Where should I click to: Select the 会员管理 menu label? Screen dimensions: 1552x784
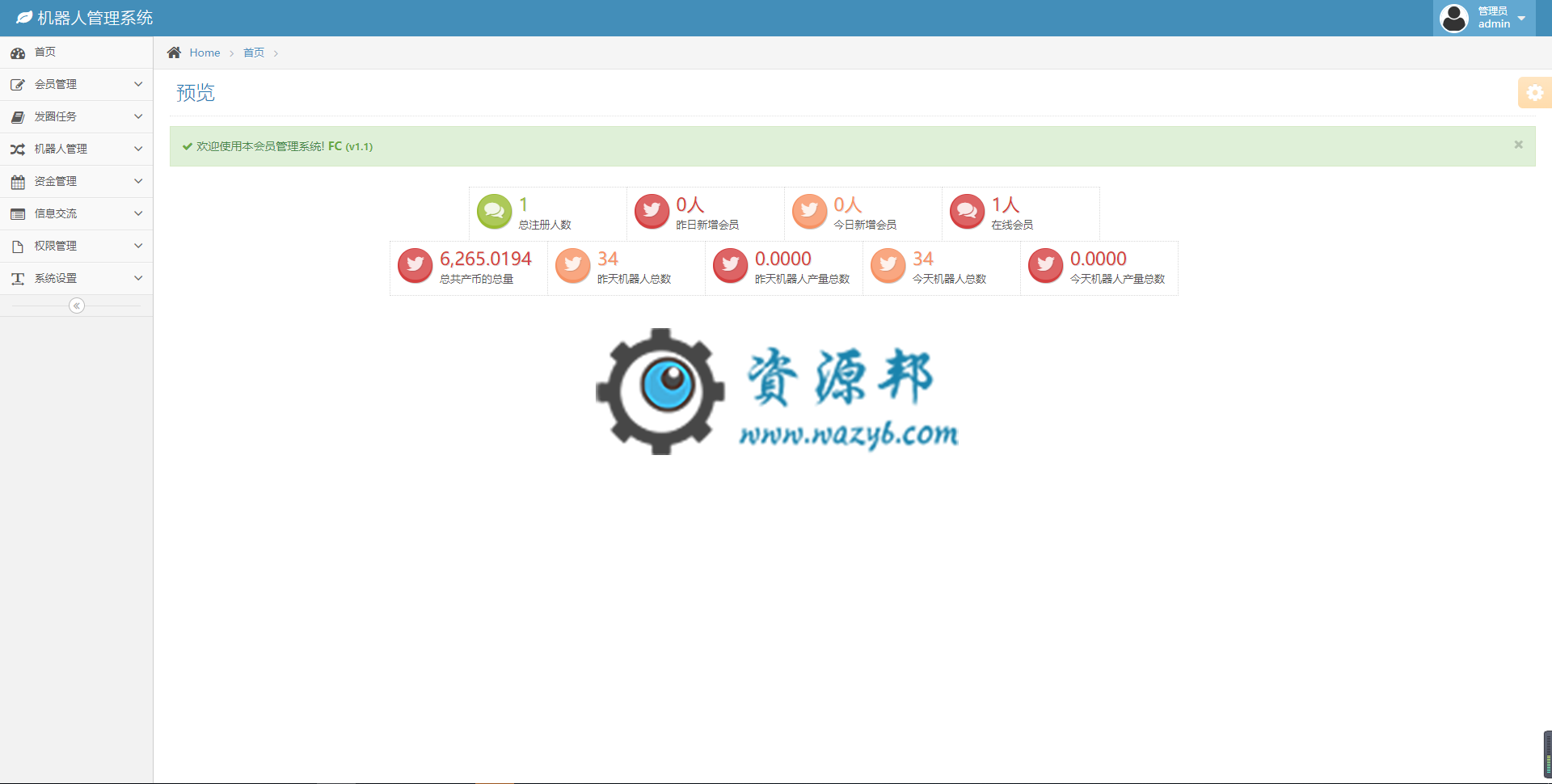[x=56, y=84]
